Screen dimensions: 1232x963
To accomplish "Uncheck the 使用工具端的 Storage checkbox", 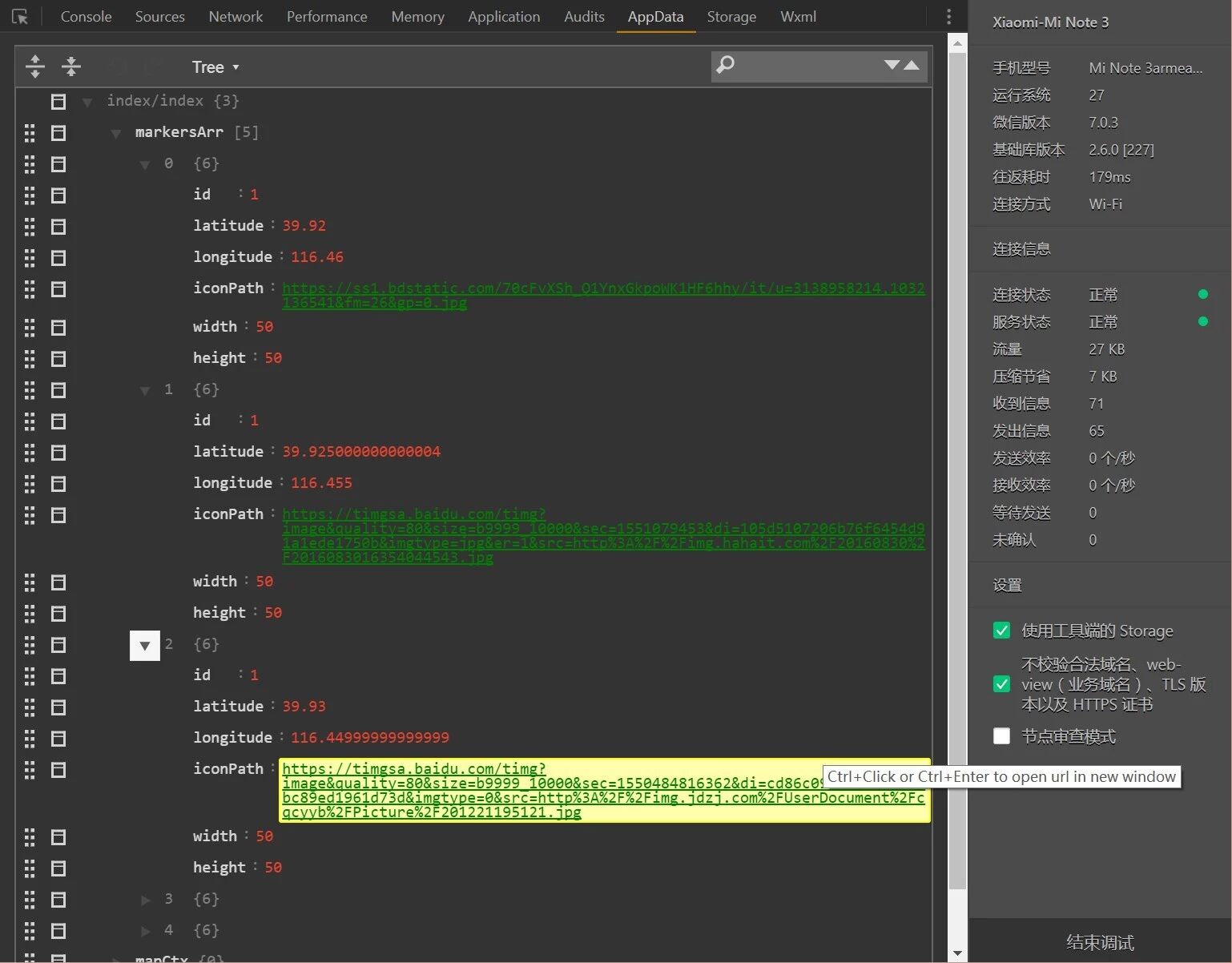I will coord(1001,631).
